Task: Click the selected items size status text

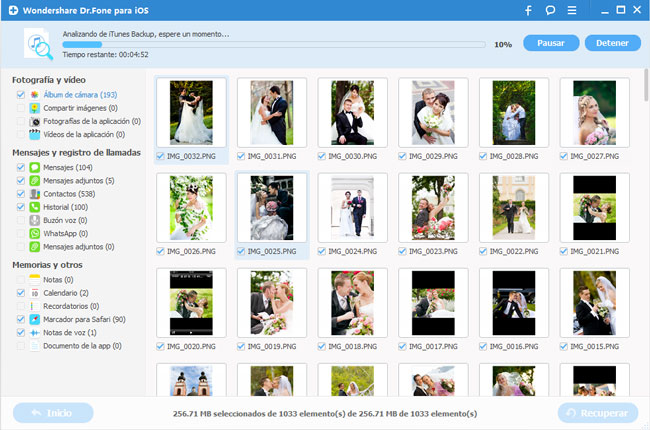Action: tap(325, 413)
